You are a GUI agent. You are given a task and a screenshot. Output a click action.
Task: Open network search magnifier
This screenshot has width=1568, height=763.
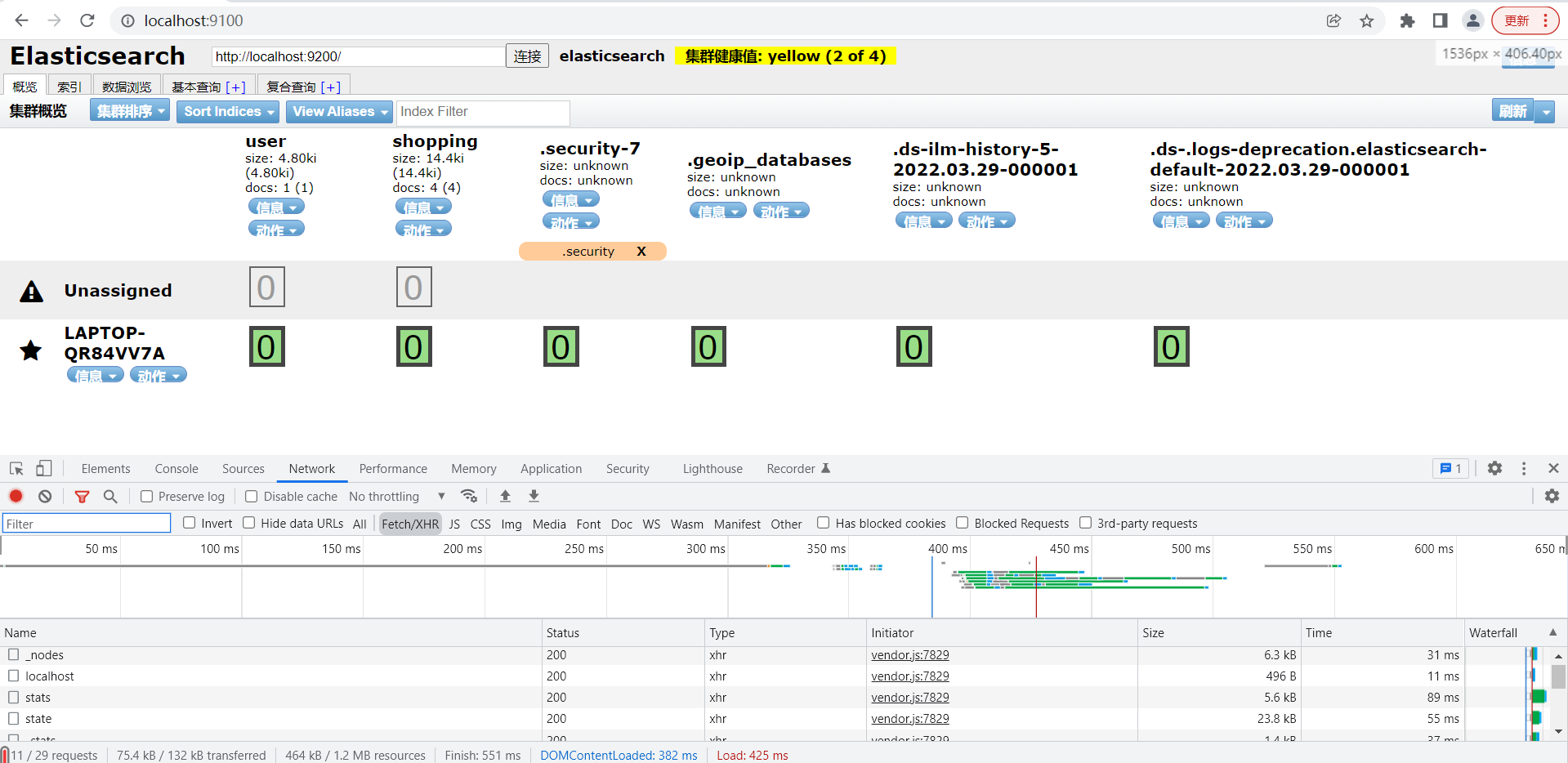[x=110, y=496]
